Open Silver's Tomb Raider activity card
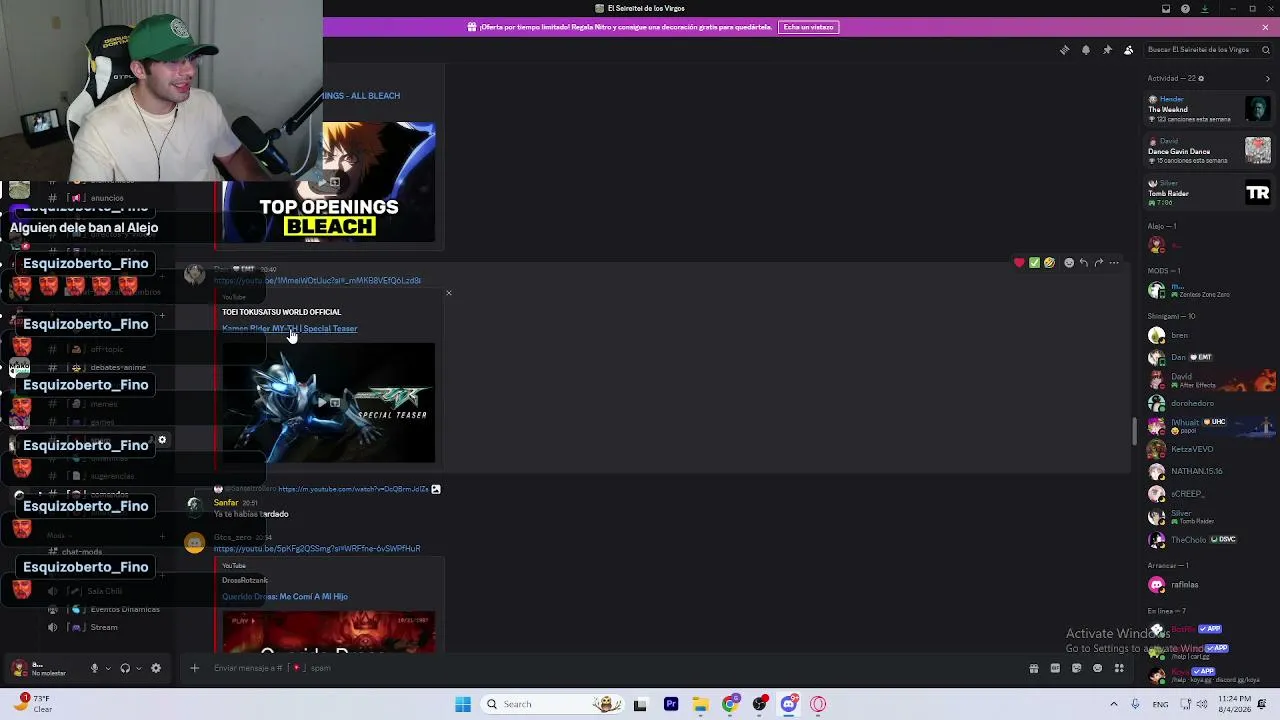Viewport: 1280px width, 720px height. [x=1208, y=192]
